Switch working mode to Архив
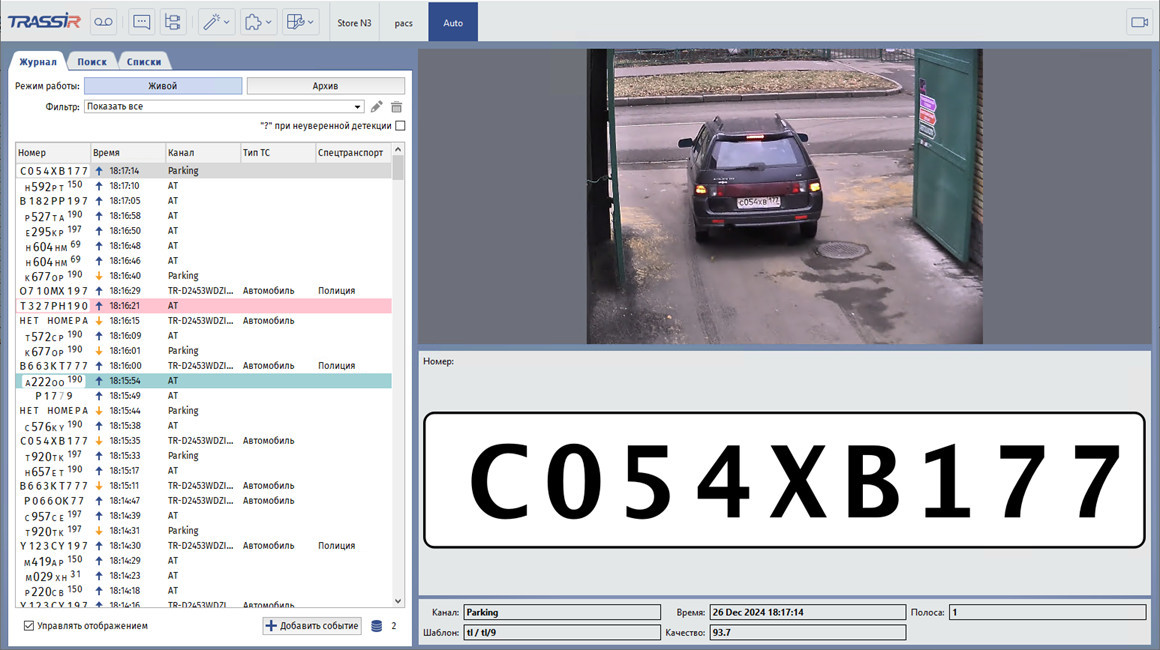 click(325, 86)
